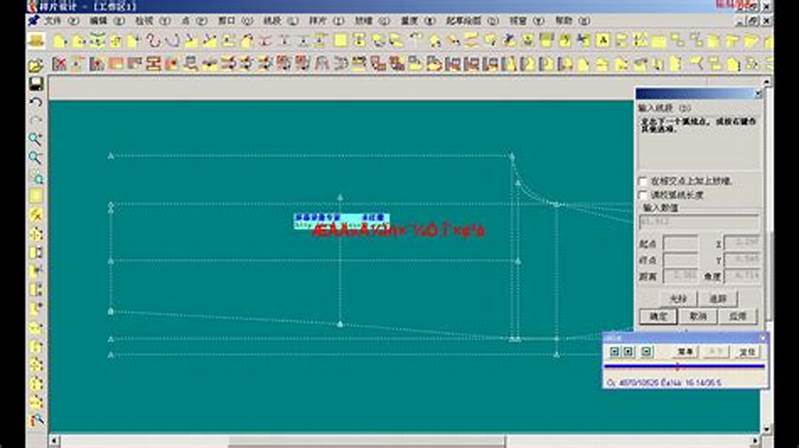The image size is (800, 448).
Task: Open the 视窗 menu
Action: coord(527,21)
